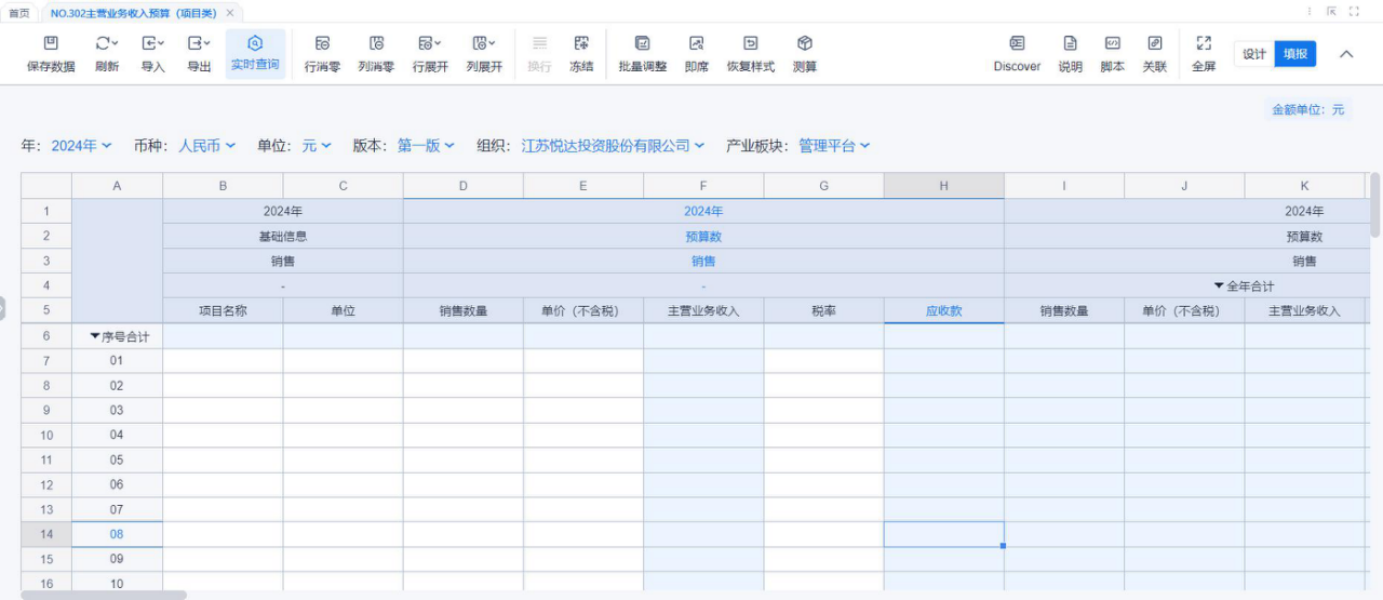Viewport: 1383px width, 600px height.
Task: Click the 全屏 fullscreen icon
Action: (x=1203, y=44)
